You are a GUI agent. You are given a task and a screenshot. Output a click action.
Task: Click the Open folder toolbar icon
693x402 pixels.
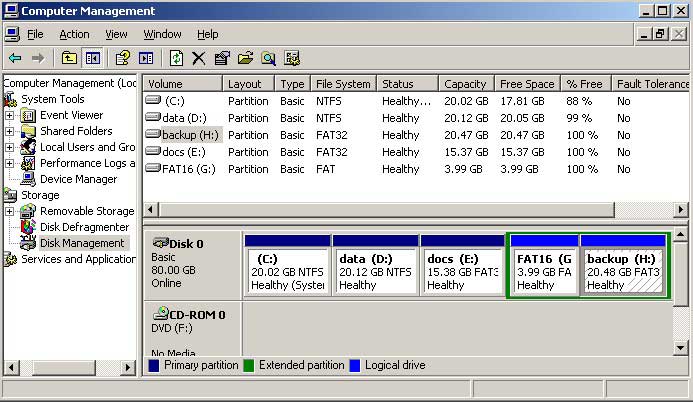[244, 58]
